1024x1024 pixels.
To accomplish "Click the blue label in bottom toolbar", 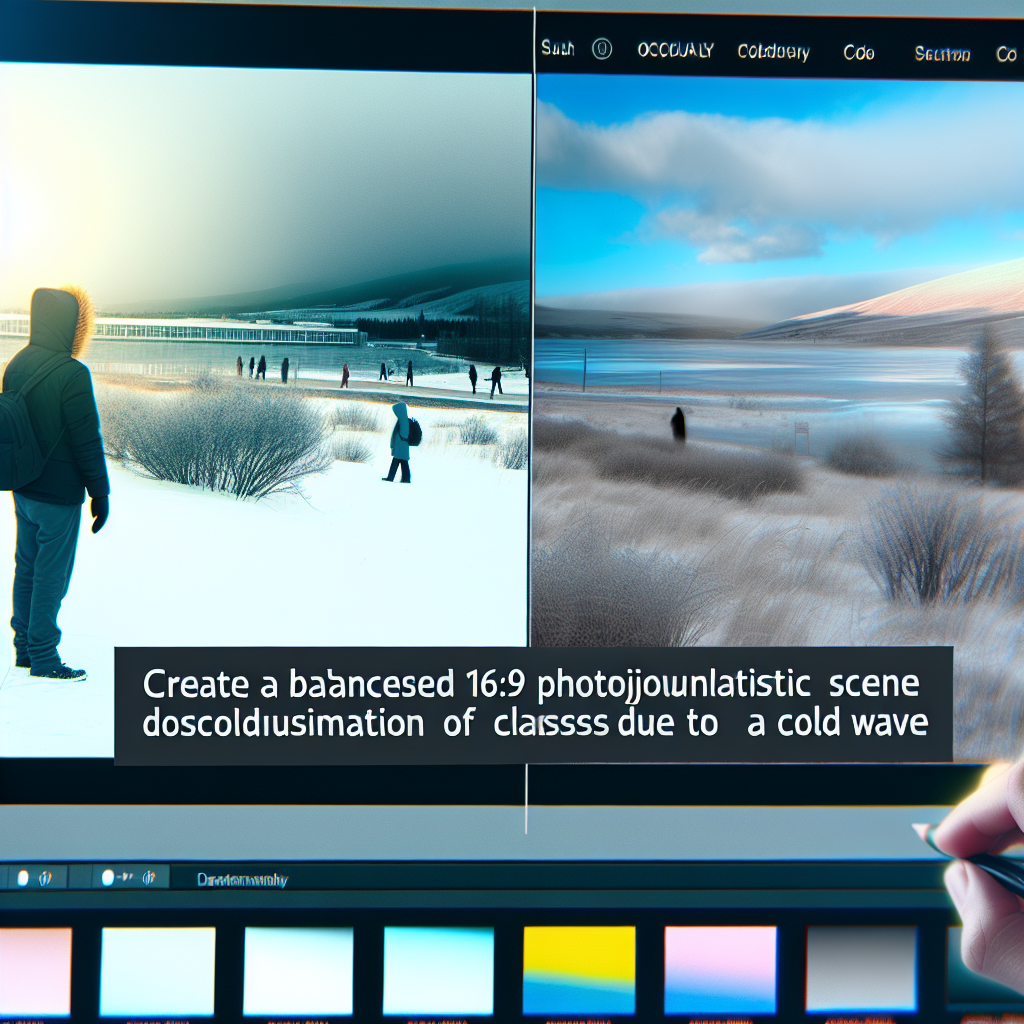I will pyautogui.click(x=242, y=880).
